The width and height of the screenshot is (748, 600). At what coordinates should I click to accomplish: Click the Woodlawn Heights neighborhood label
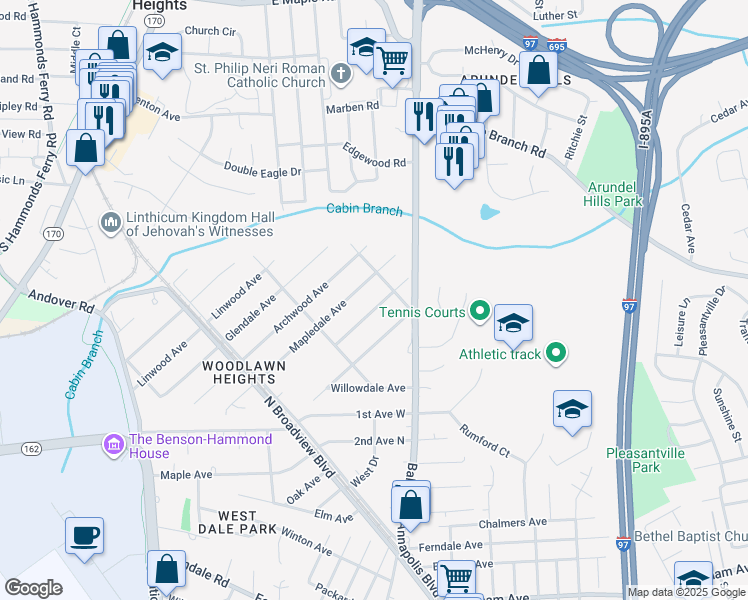point(244,372)
